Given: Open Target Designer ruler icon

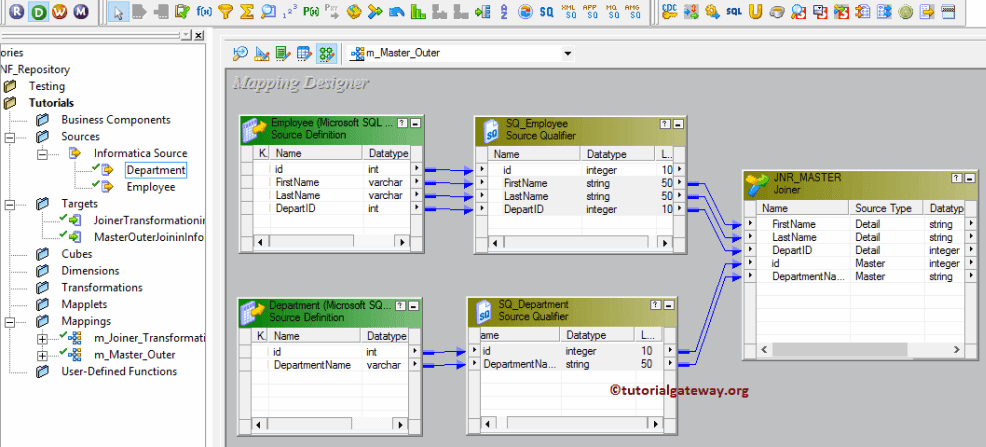Looking at the screenshot, I should tap(262, 53).
